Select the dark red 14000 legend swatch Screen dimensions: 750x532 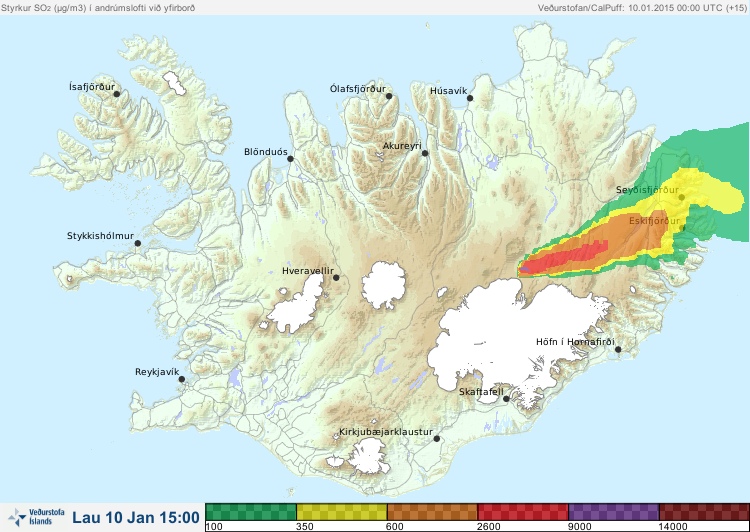704,512
